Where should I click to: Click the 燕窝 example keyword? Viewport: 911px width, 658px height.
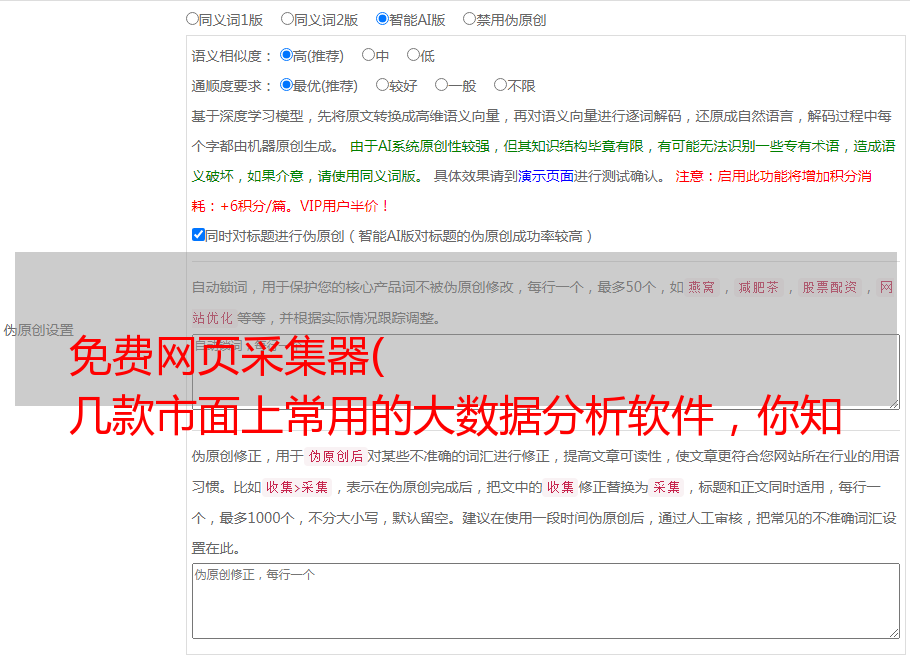click(x=702, y=287)
